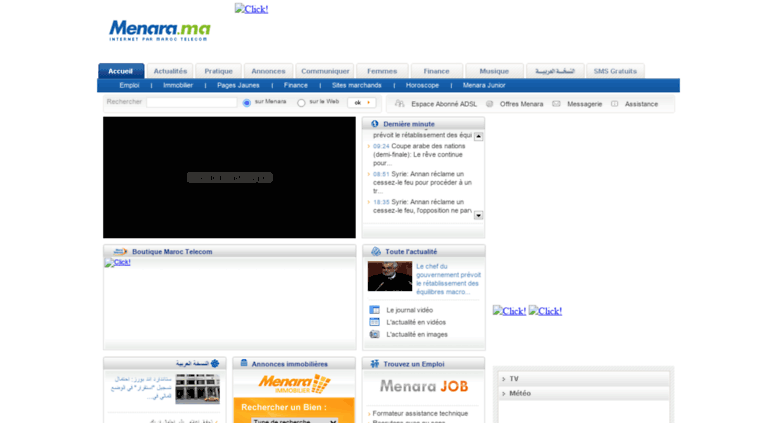
Task: Go to Emploi in blue submenu
Action: [x=129, y=85]
